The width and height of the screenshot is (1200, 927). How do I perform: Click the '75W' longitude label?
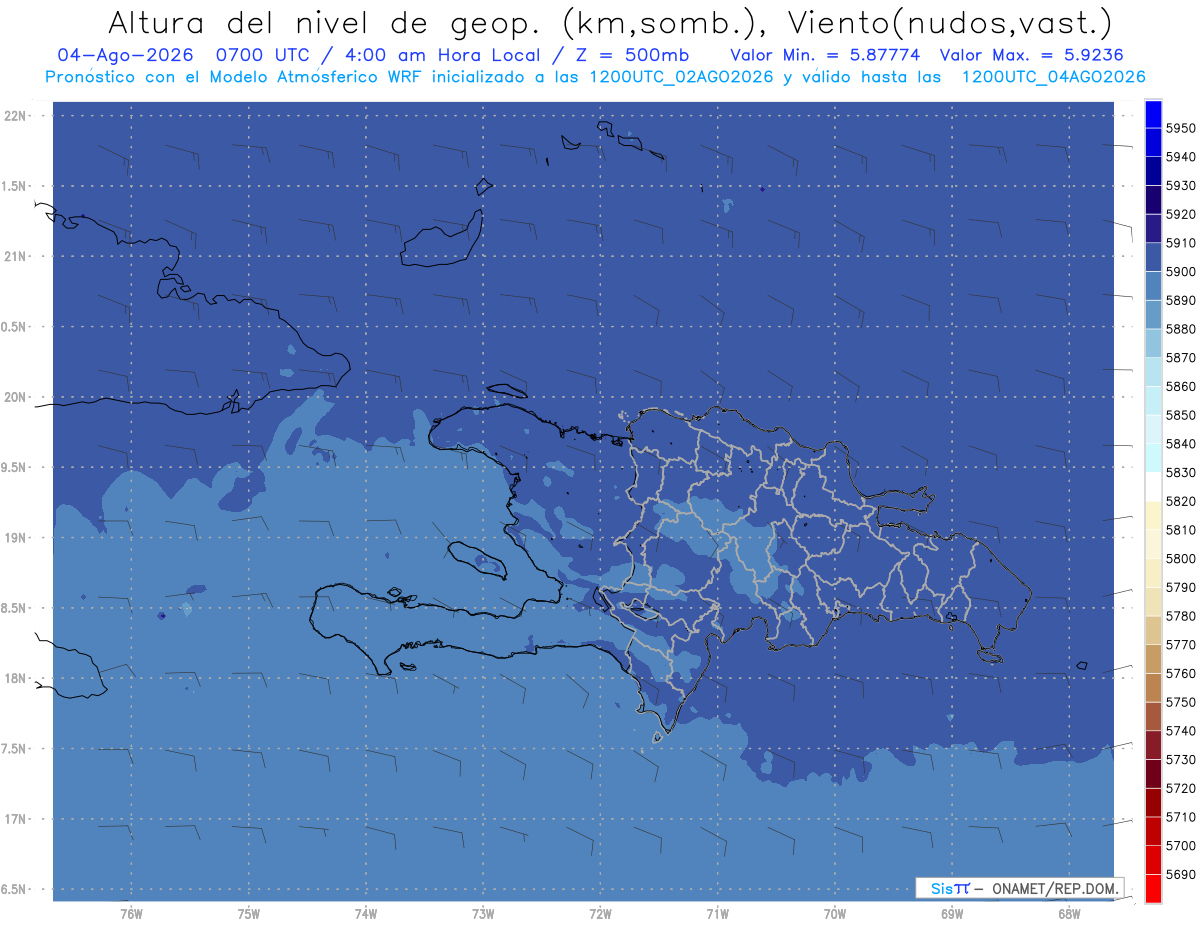click(249, 914)
